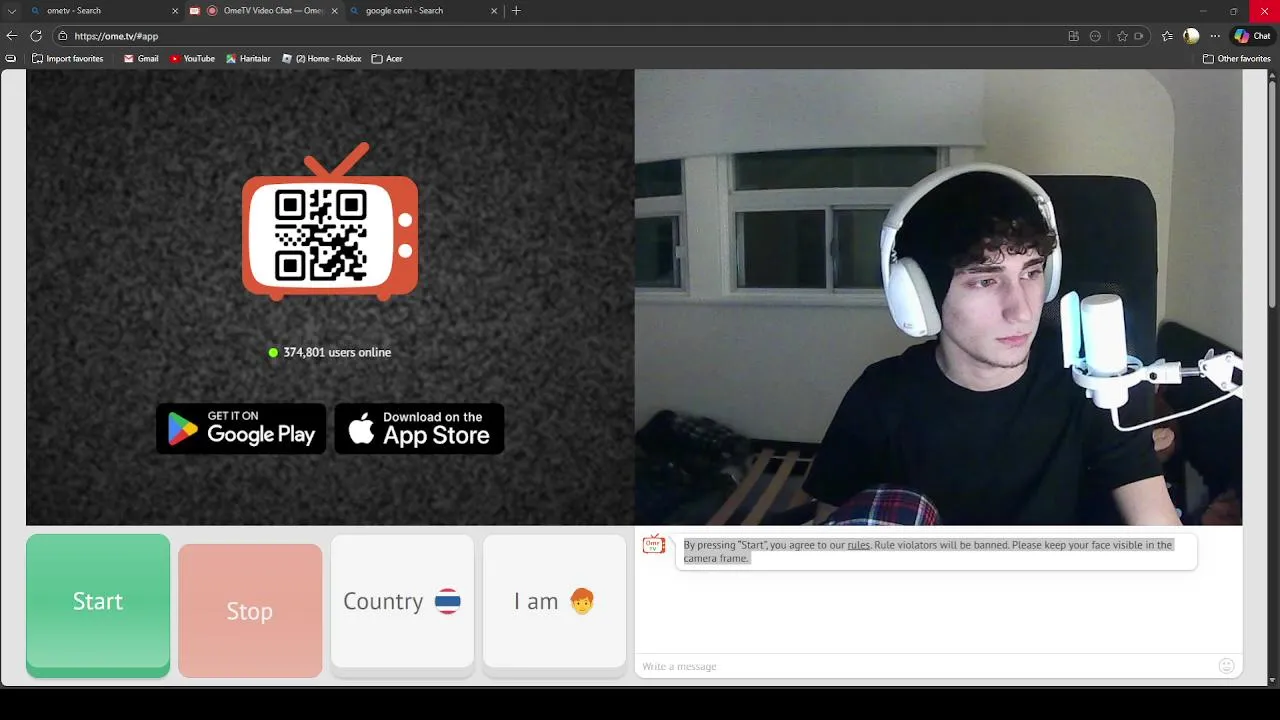
Task: Click the person emoji on 'I am'
Action: [x=582, y=601]
